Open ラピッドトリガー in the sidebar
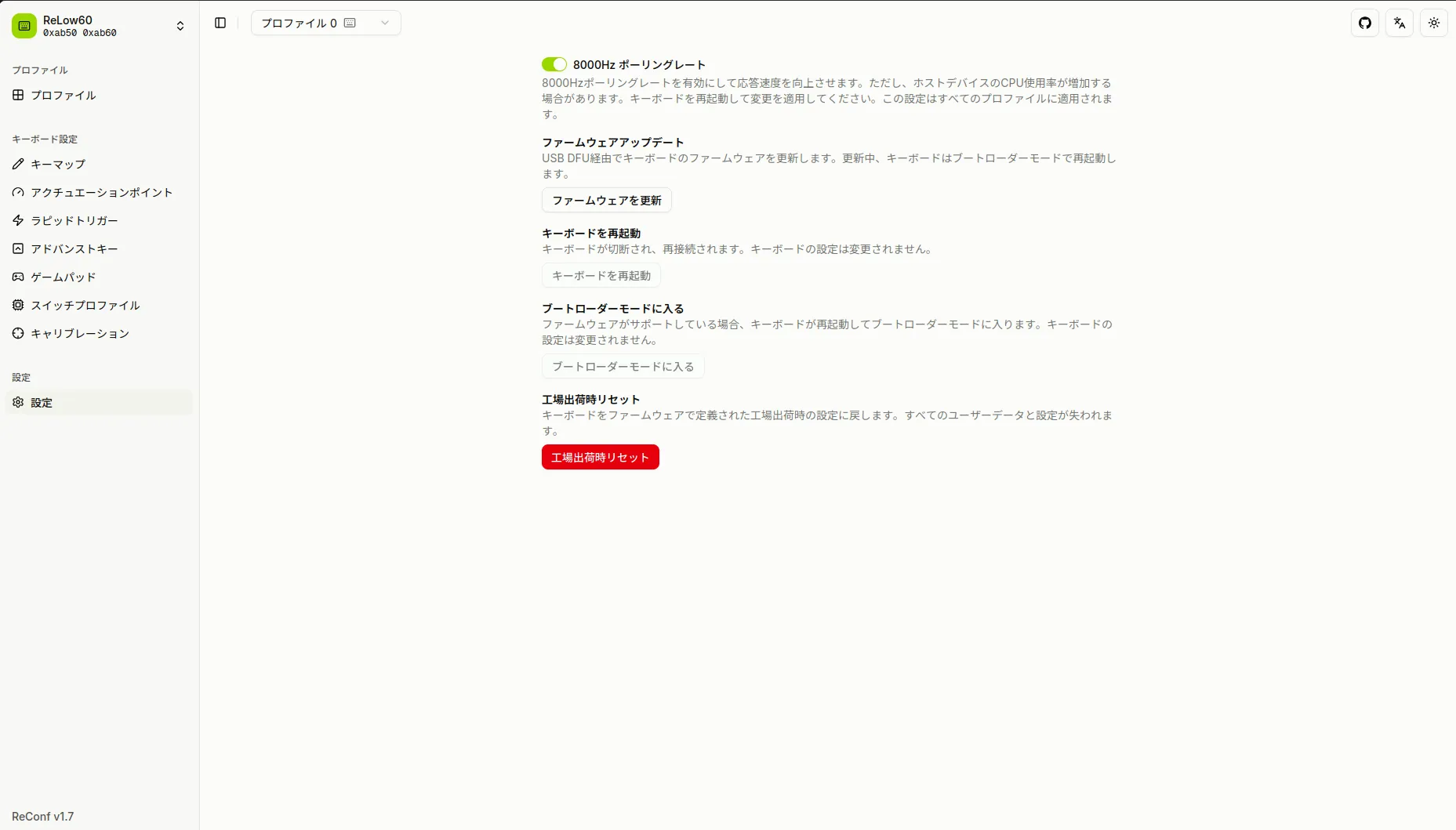The image size is (1456, 830). [100, 220]
